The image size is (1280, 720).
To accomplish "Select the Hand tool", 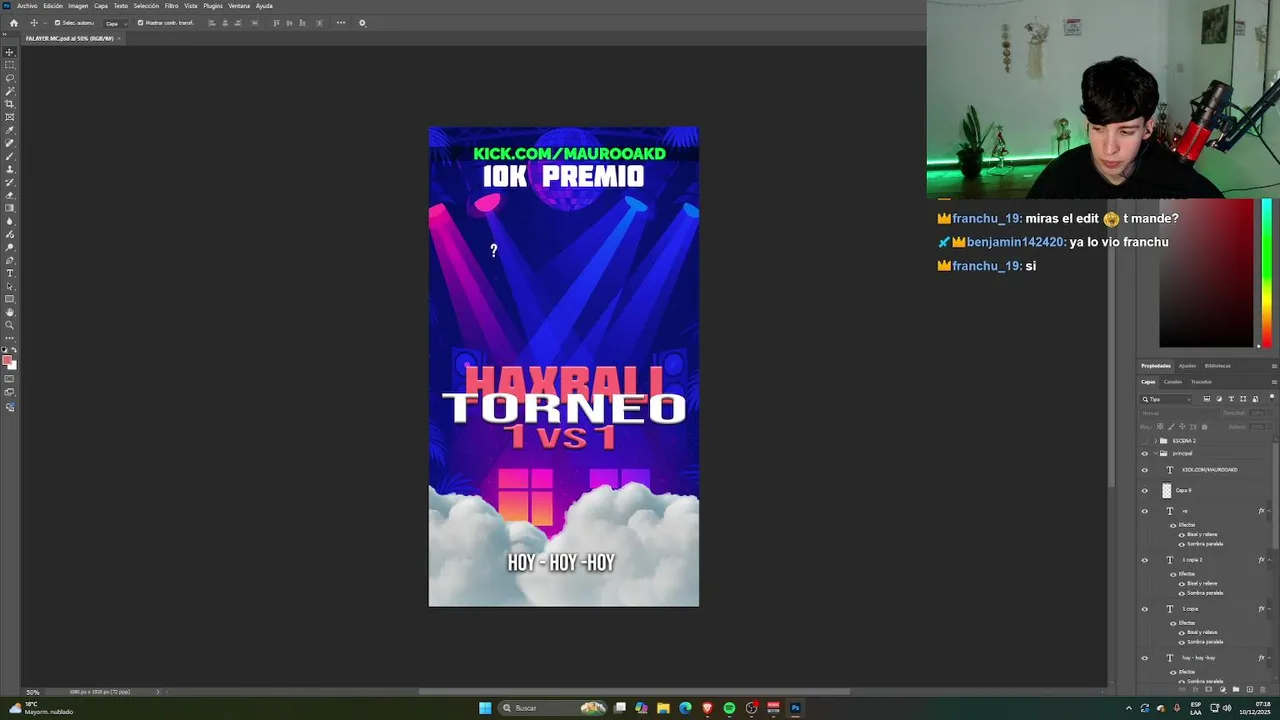I will pyautogui.click(x=10, y=312).
